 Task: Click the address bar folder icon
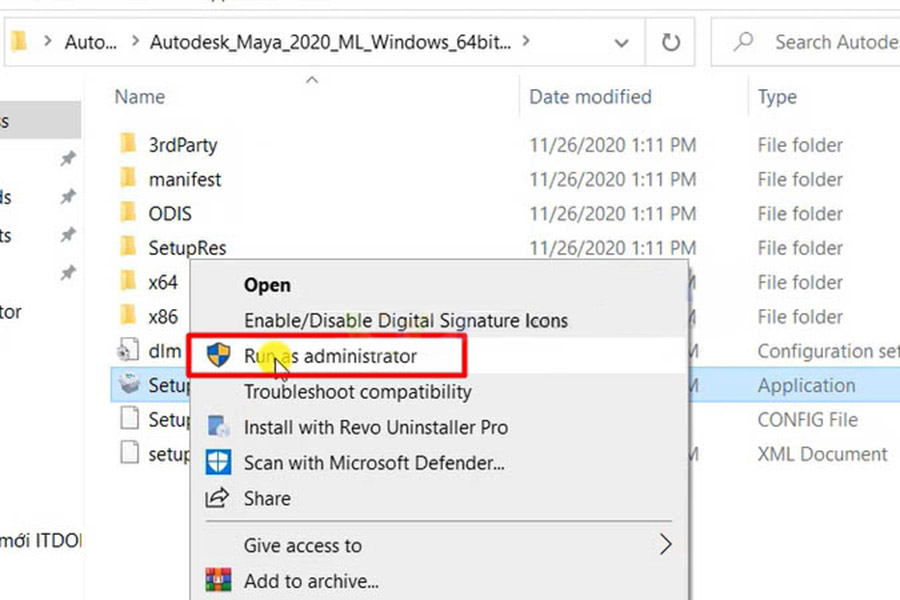(19, 41)
